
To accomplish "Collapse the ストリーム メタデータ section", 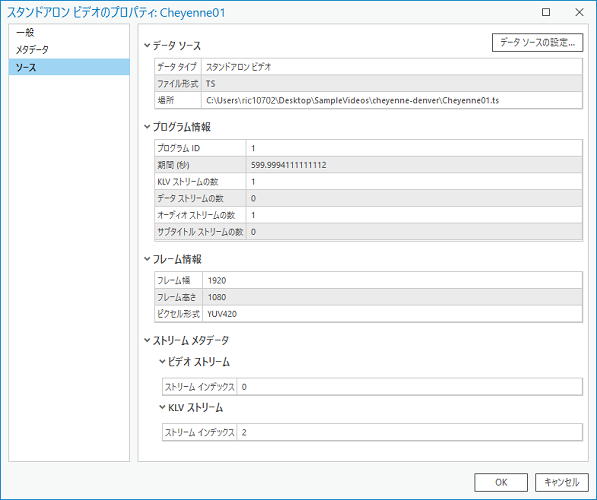I will click(x=147, y=340).
